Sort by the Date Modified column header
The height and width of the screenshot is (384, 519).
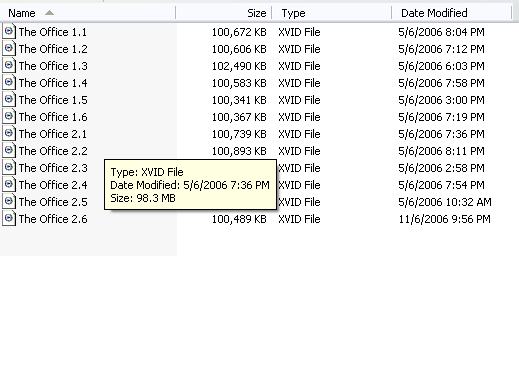[x=451, y=13]
